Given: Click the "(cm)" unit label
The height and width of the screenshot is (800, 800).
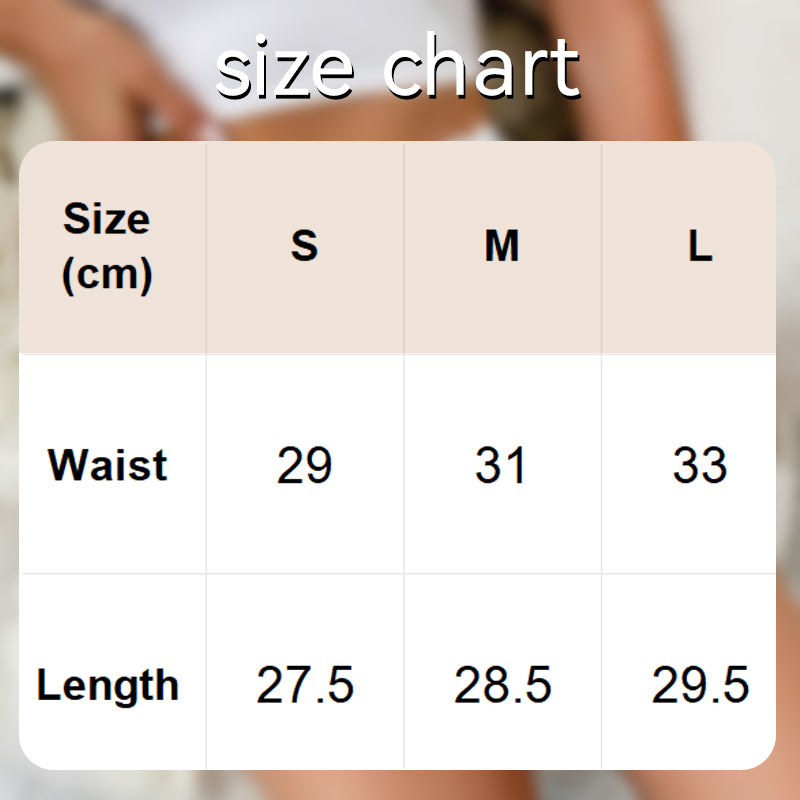Looking at the screenshot, I should (x=106, y=274).
